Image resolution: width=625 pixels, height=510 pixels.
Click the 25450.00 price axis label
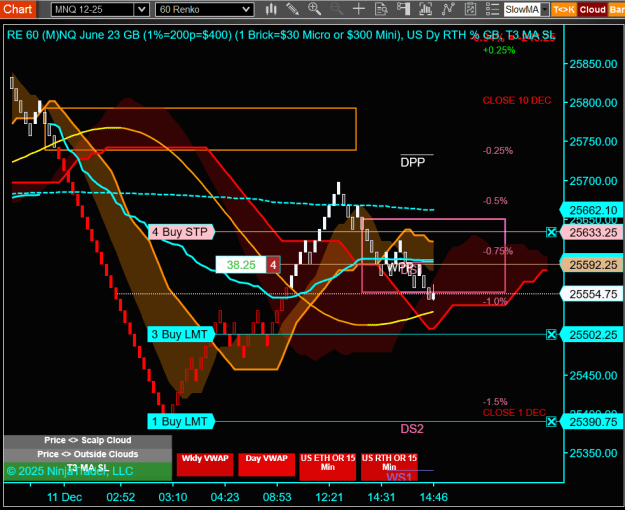pyautogui.click(x=593, y=376)
